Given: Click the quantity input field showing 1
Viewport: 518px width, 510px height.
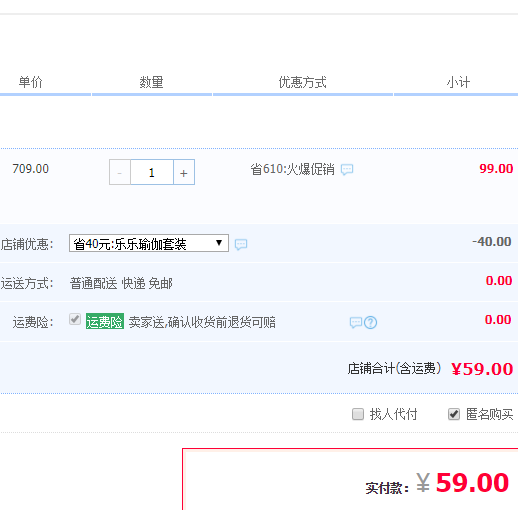Looking at the screenshot, I should pos(152,172).
